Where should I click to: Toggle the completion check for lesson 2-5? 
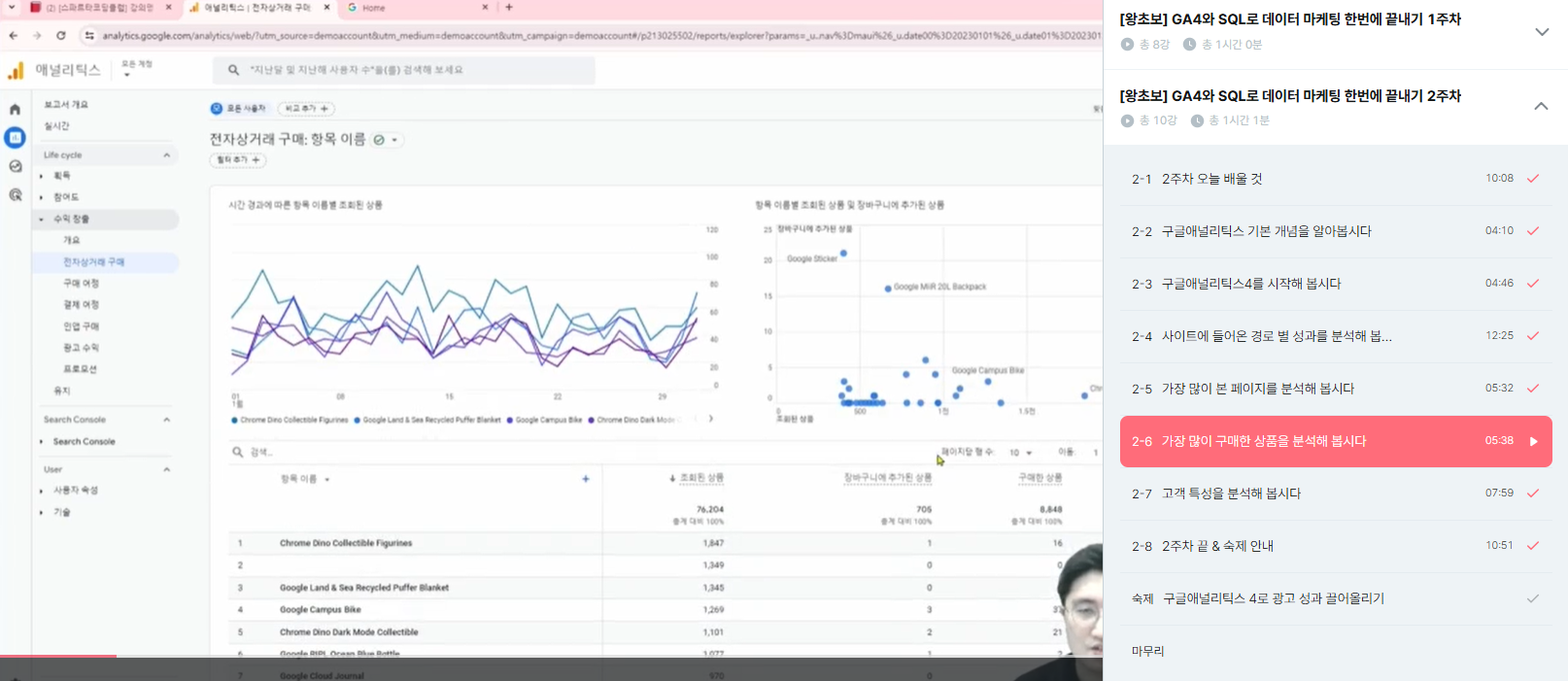tap(1533, 388)
